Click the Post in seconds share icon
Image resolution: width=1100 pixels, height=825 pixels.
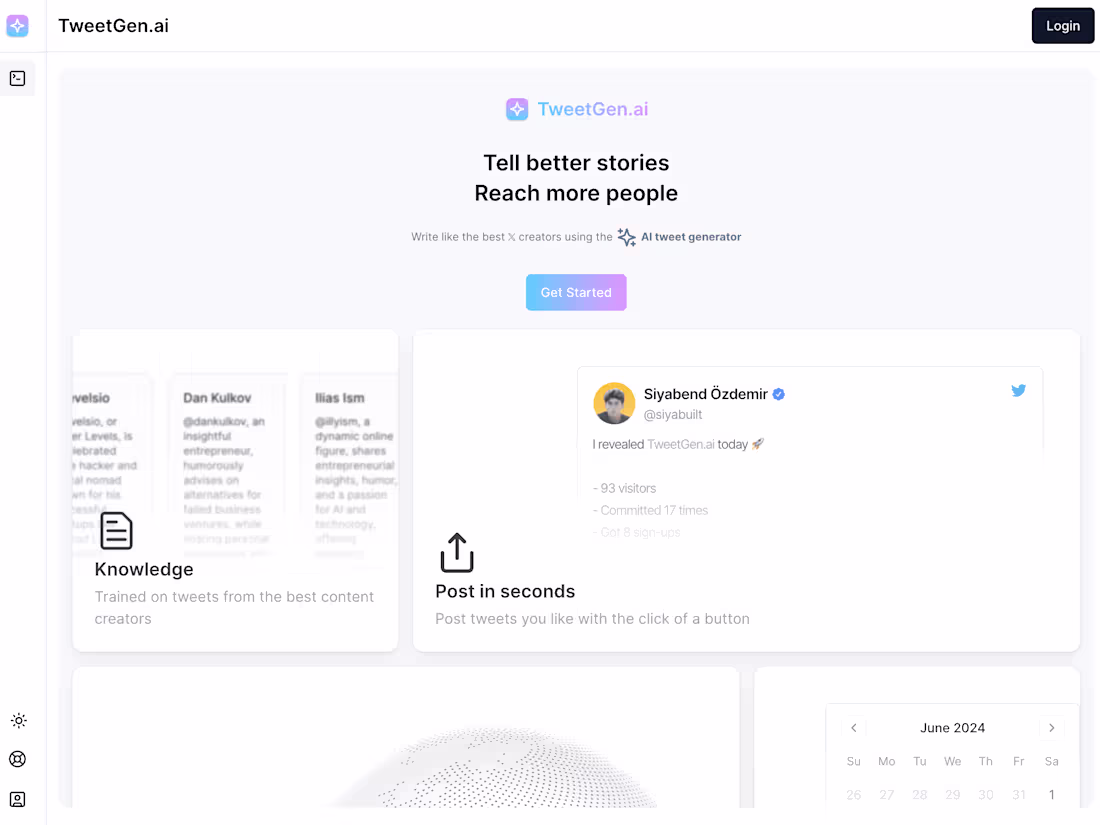[457, 552]
